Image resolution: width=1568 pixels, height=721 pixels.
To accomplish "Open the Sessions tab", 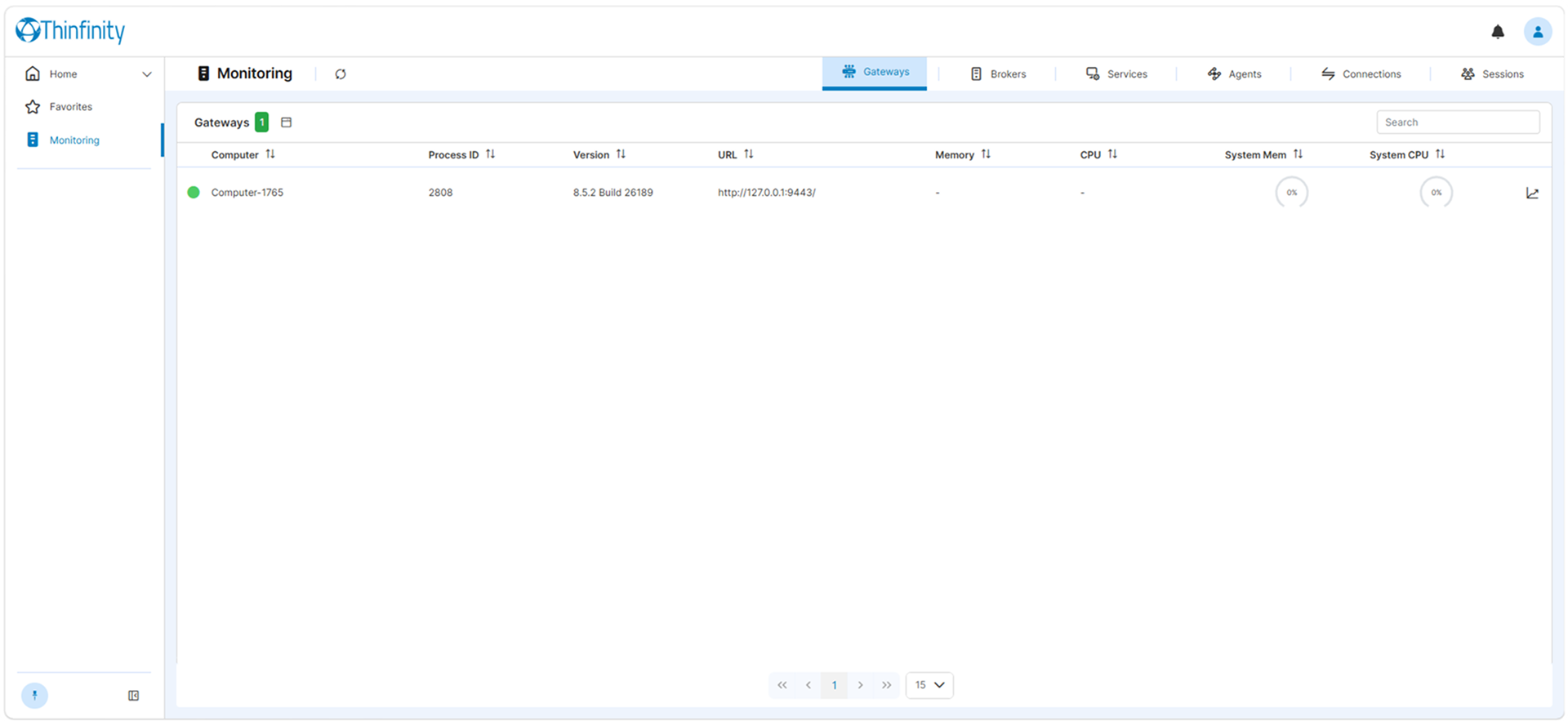I will tap(1492, 74).
